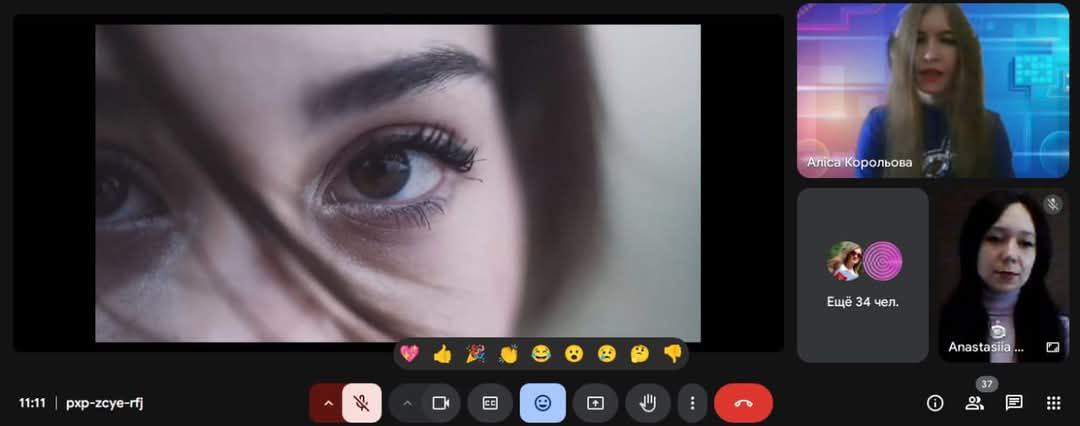Image resolution: width=1080 pixels, height=426 pixels.
Task: Toggle the camera on or off
Action: [x=439, y=403]
